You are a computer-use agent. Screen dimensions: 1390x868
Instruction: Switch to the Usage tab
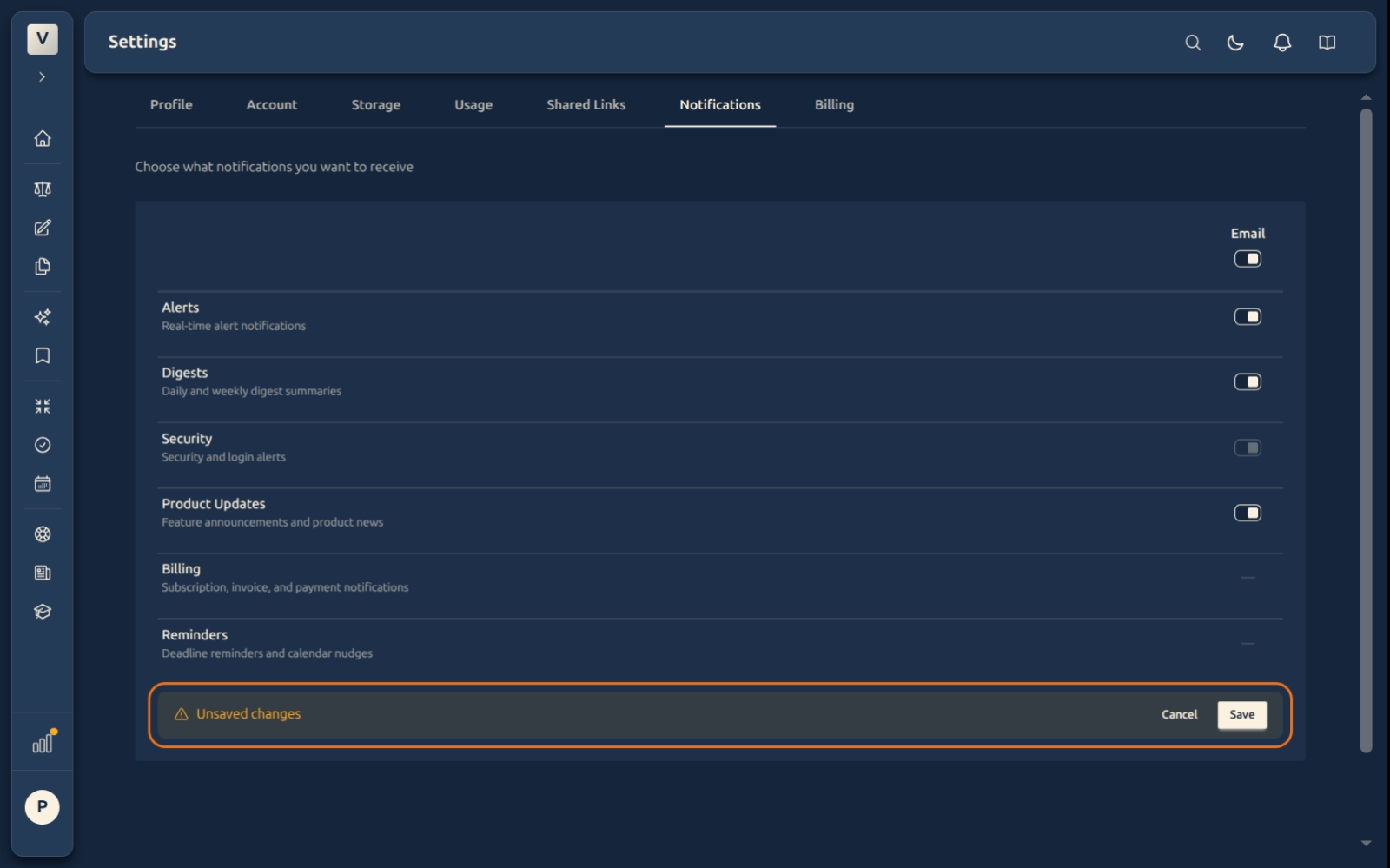tap(473, 105)
